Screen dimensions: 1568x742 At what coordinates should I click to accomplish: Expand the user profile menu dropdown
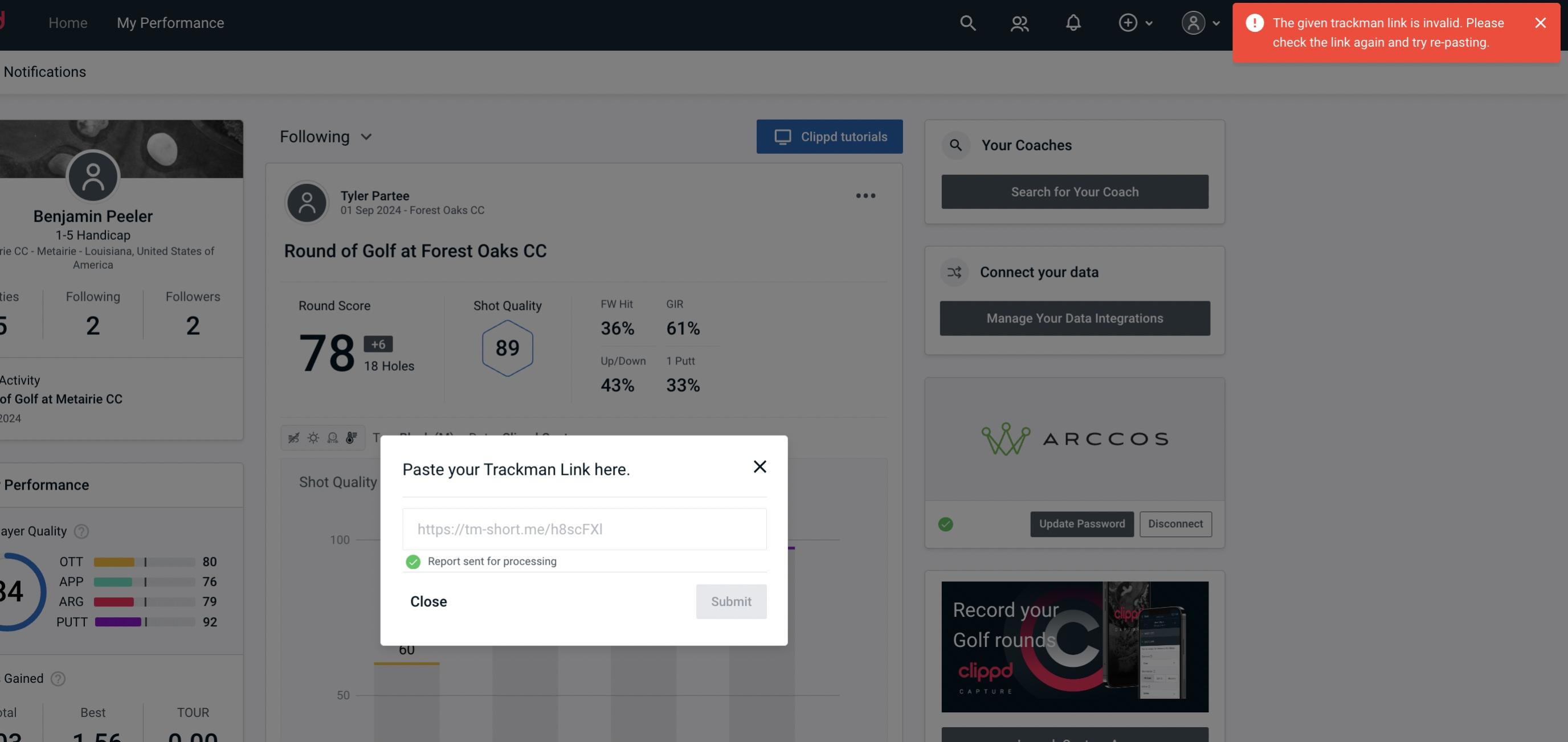point(1199,22)
